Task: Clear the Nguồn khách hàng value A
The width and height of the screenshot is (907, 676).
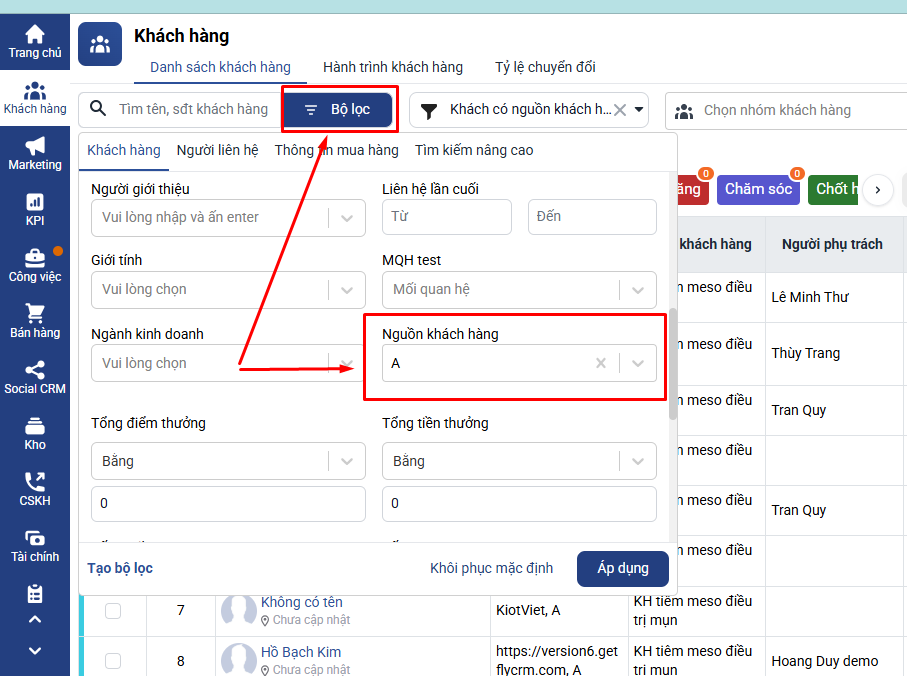Action: pos(601,363)
